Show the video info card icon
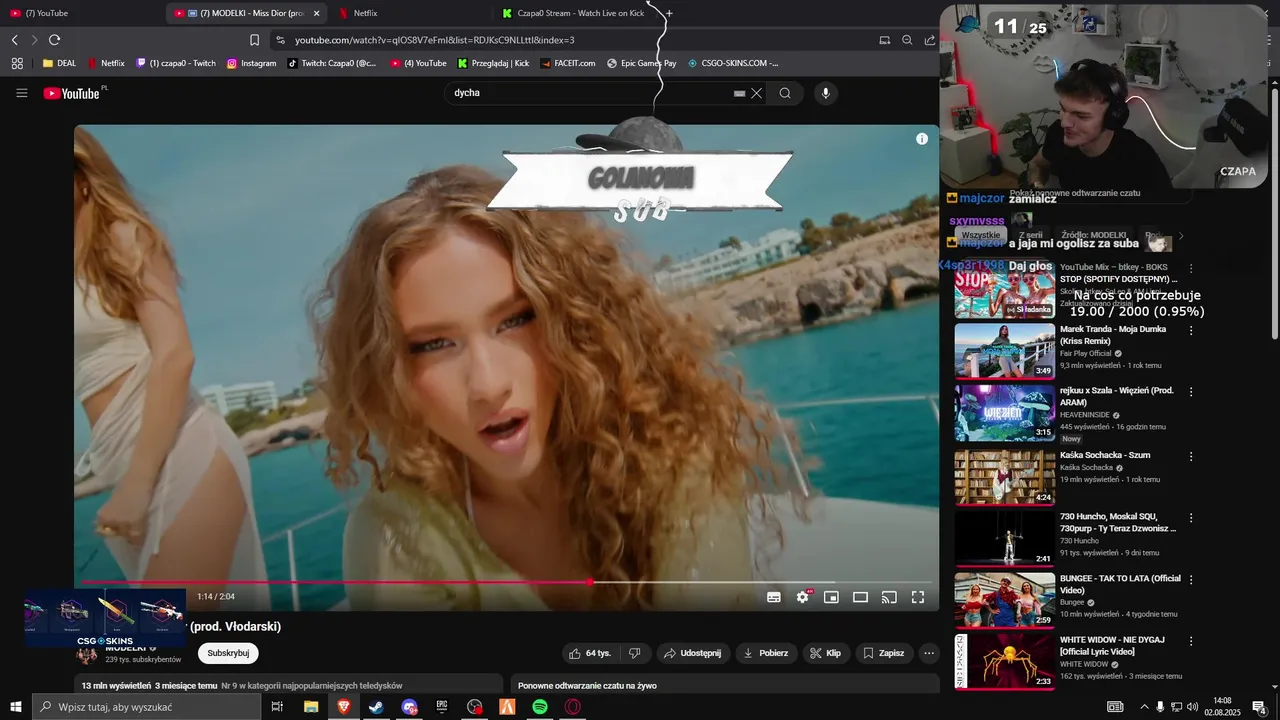 point(922,139)
